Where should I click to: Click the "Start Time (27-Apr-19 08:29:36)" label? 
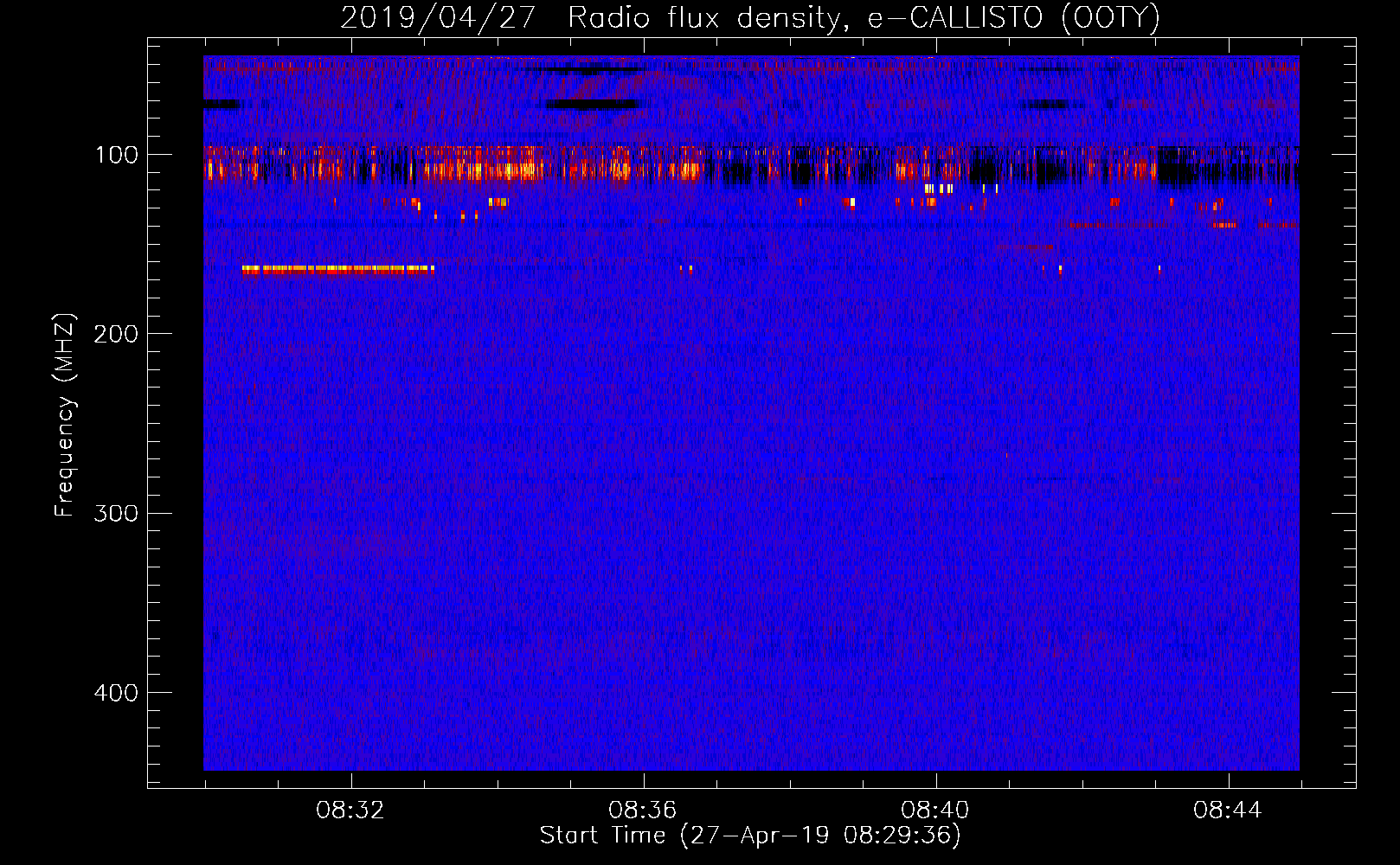coord(750,836)
